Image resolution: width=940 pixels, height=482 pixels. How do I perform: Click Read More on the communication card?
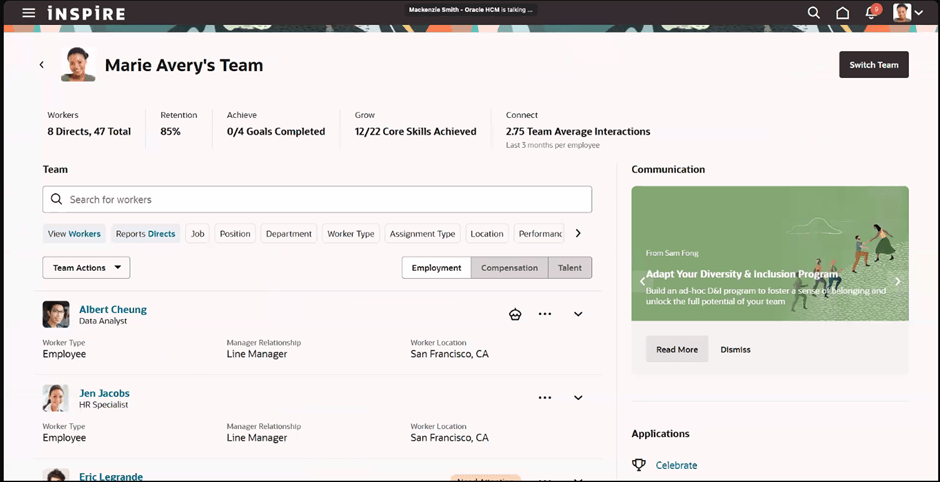(677, 349)
